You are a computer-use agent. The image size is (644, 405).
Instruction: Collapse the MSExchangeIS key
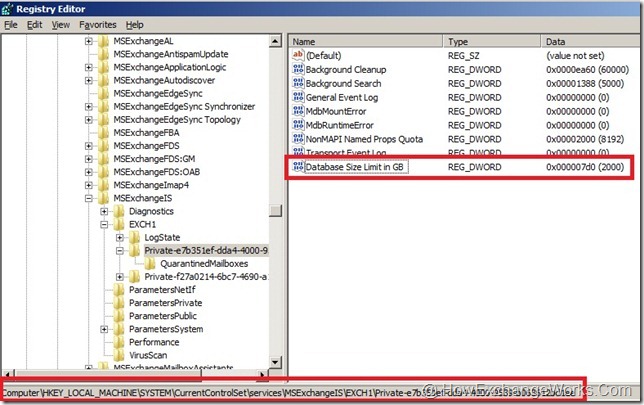pos(88,198)
